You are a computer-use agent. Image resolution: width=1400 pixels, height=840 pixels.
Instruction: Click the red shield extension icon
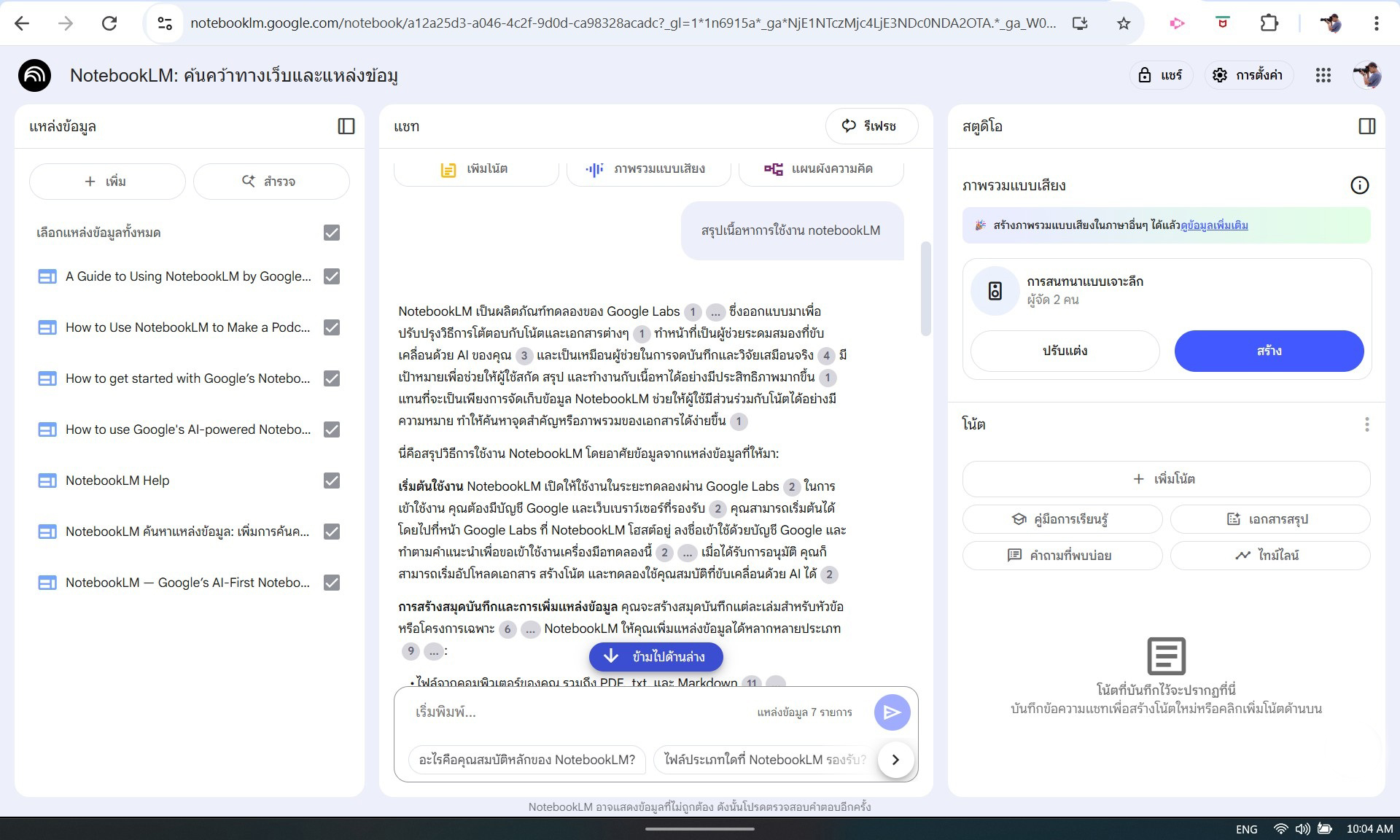tap(1223, 23)
